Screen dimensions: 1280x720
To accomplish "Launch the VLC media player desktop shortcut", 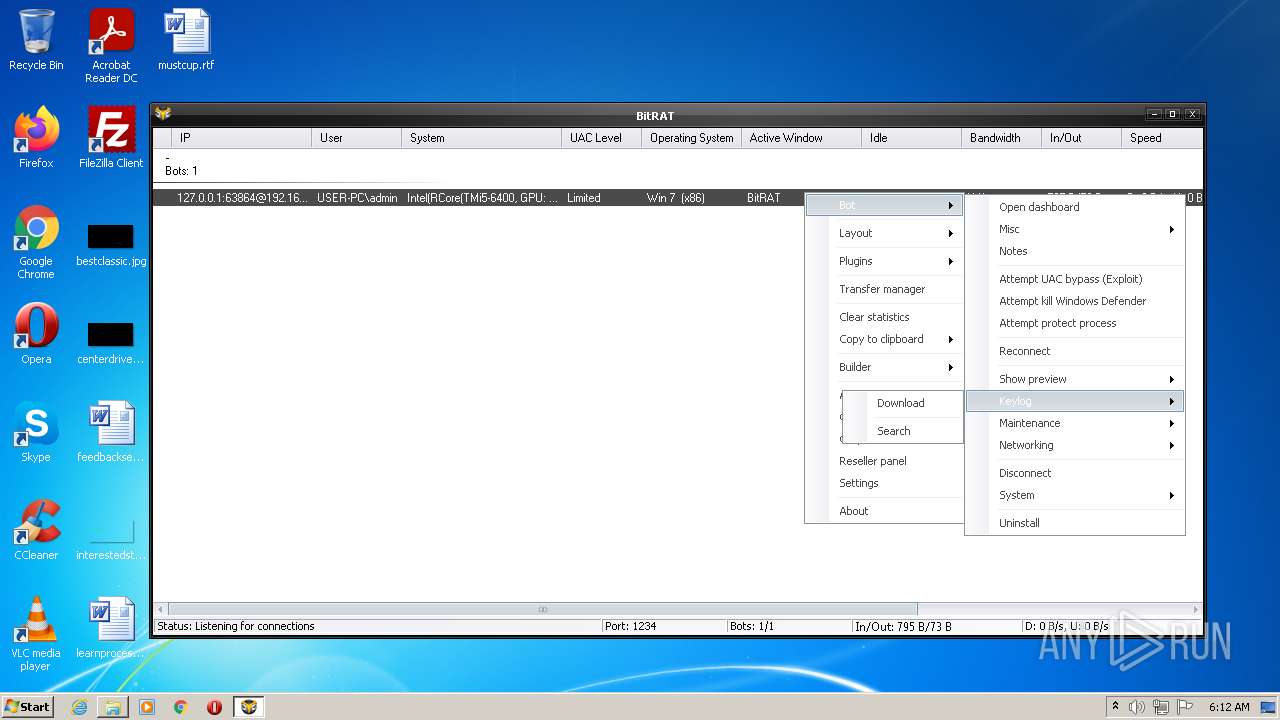I will (36, 634).
